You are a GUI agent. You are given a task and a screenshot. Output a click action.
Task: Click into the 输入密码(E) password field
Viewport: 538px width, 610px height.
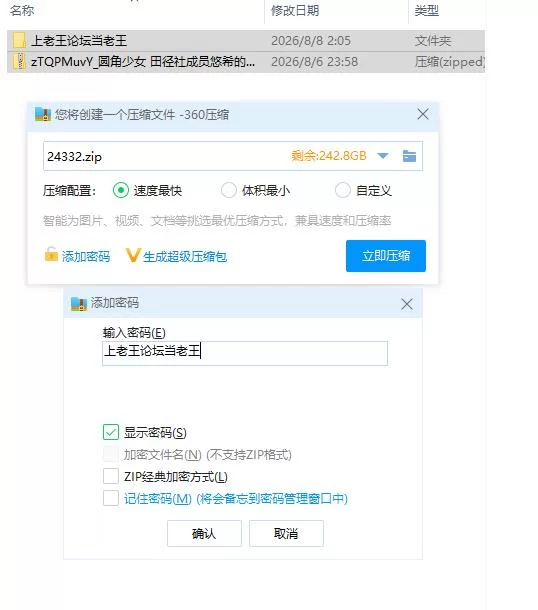click(245, 353)
